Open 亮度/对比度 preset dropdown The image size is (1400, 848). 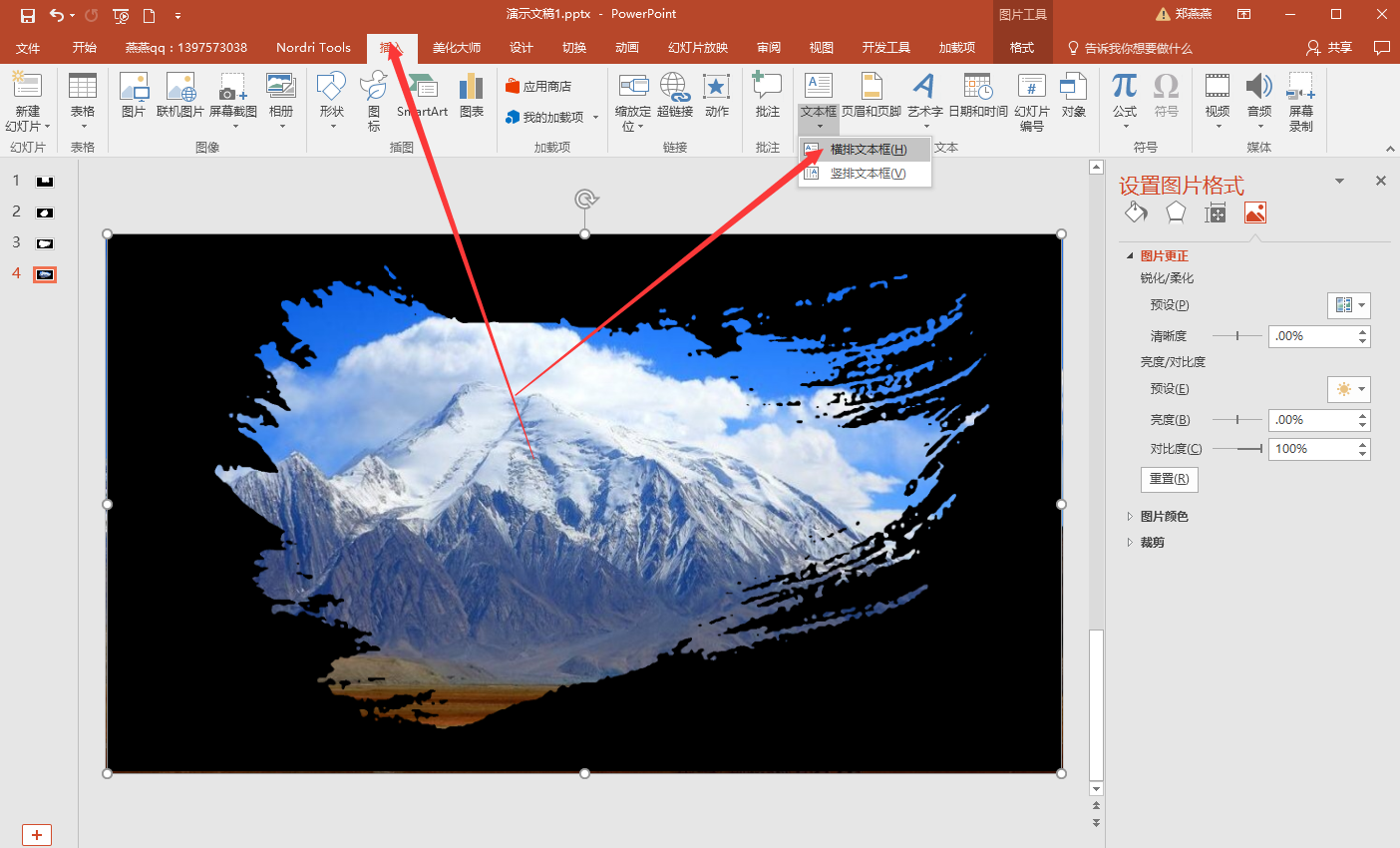(x=1348, y=389)
